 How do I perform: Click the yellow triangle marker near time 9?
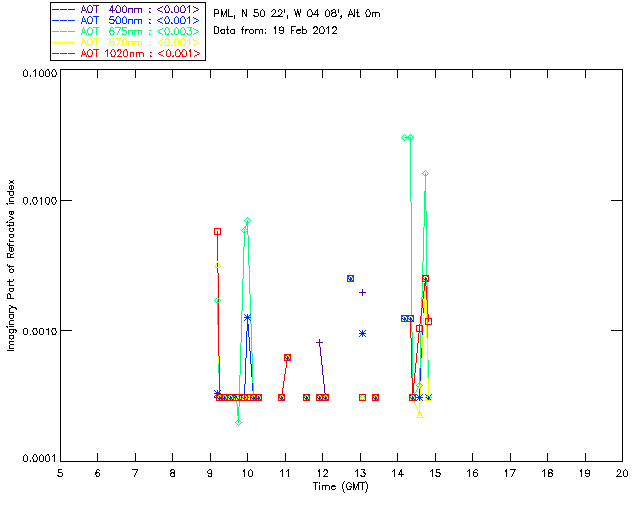[x=218, y=265]
